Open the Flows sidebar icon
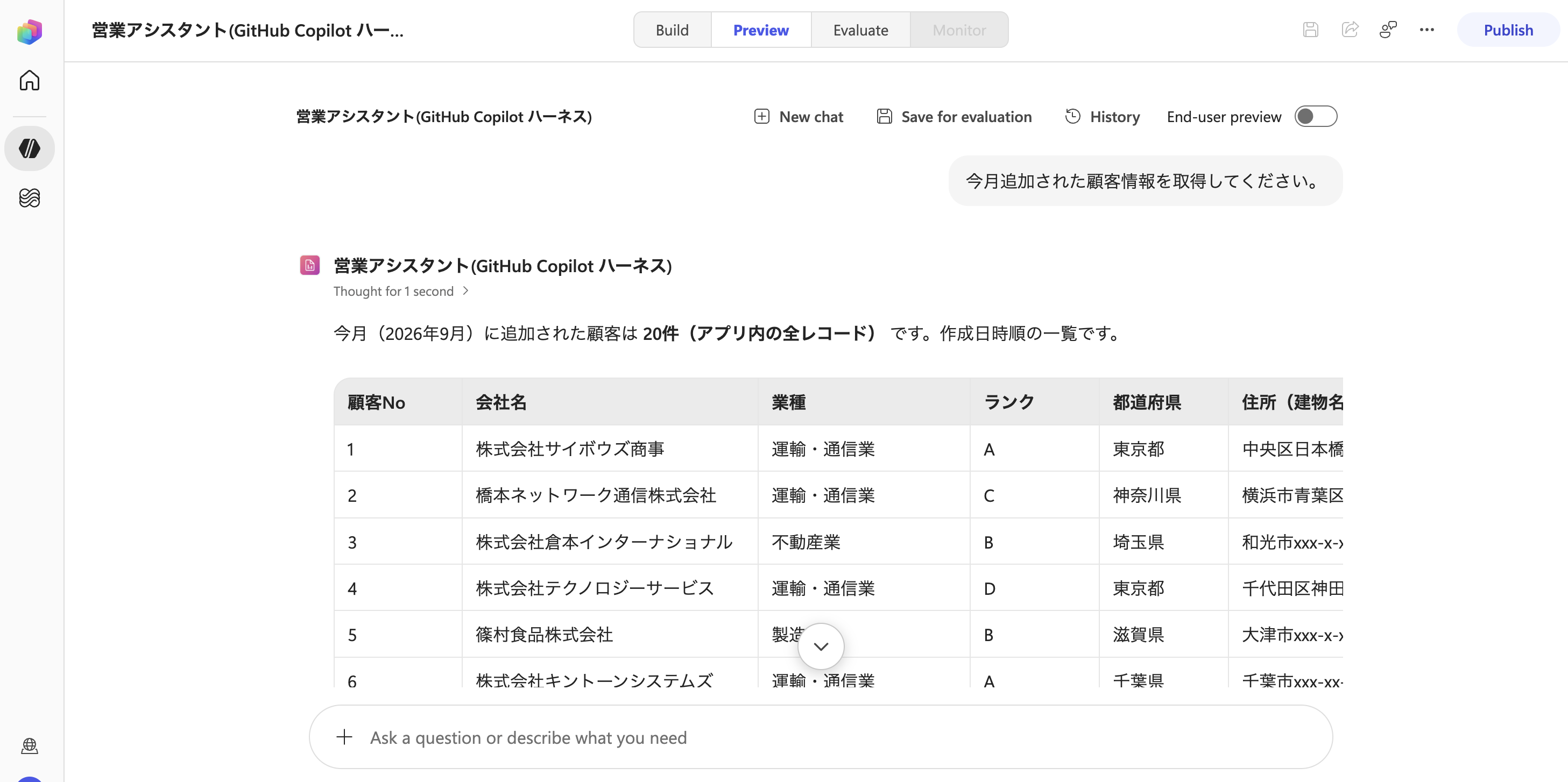The height and width of the screenshot is (782, 1568). 29,198
